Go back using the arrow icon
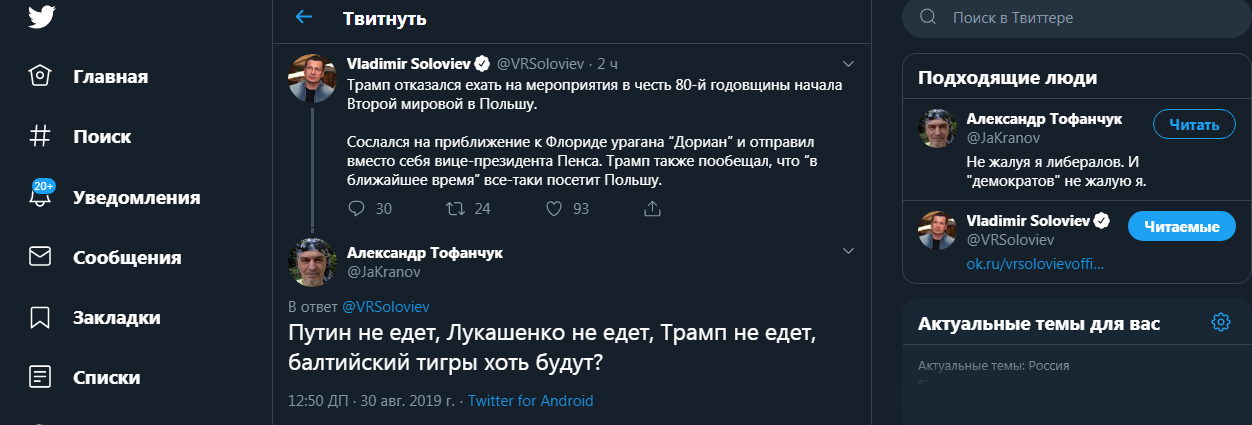Image resolution: width=1252 pixels, height=425 pixels. coord(304,17)
